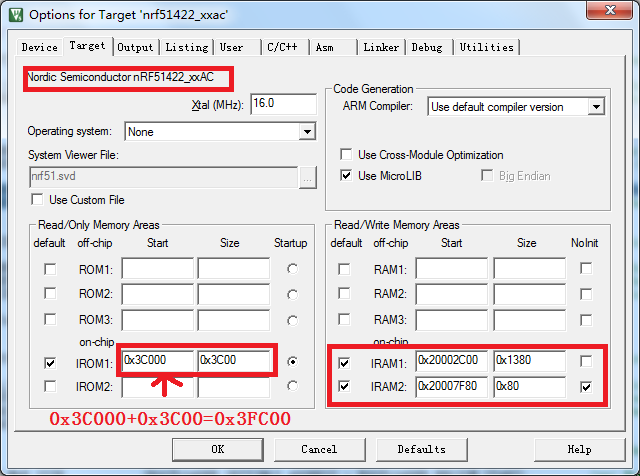Viewport: 640px width, 476px height.
Task: Check the RAM2 default checkbox
Action: click(x=344, y=294)
